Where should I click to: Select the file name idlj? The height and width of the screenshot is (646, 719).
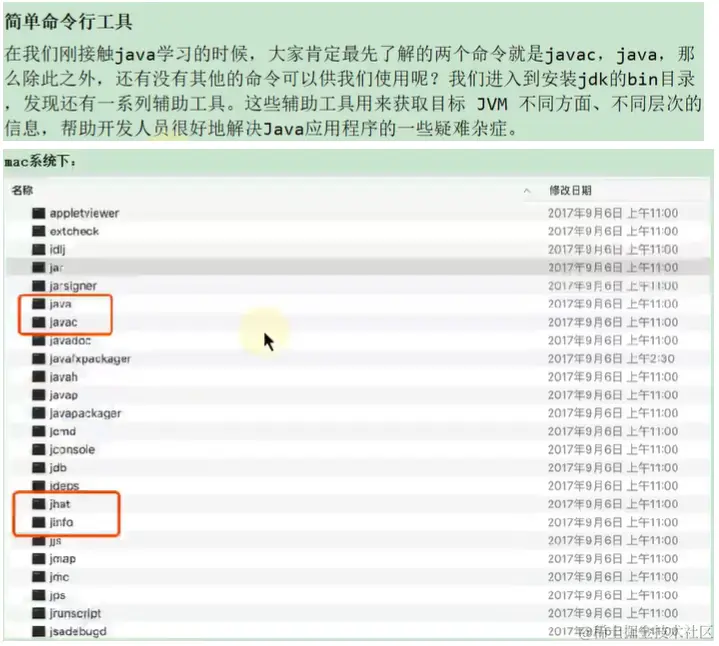(57, 249)
